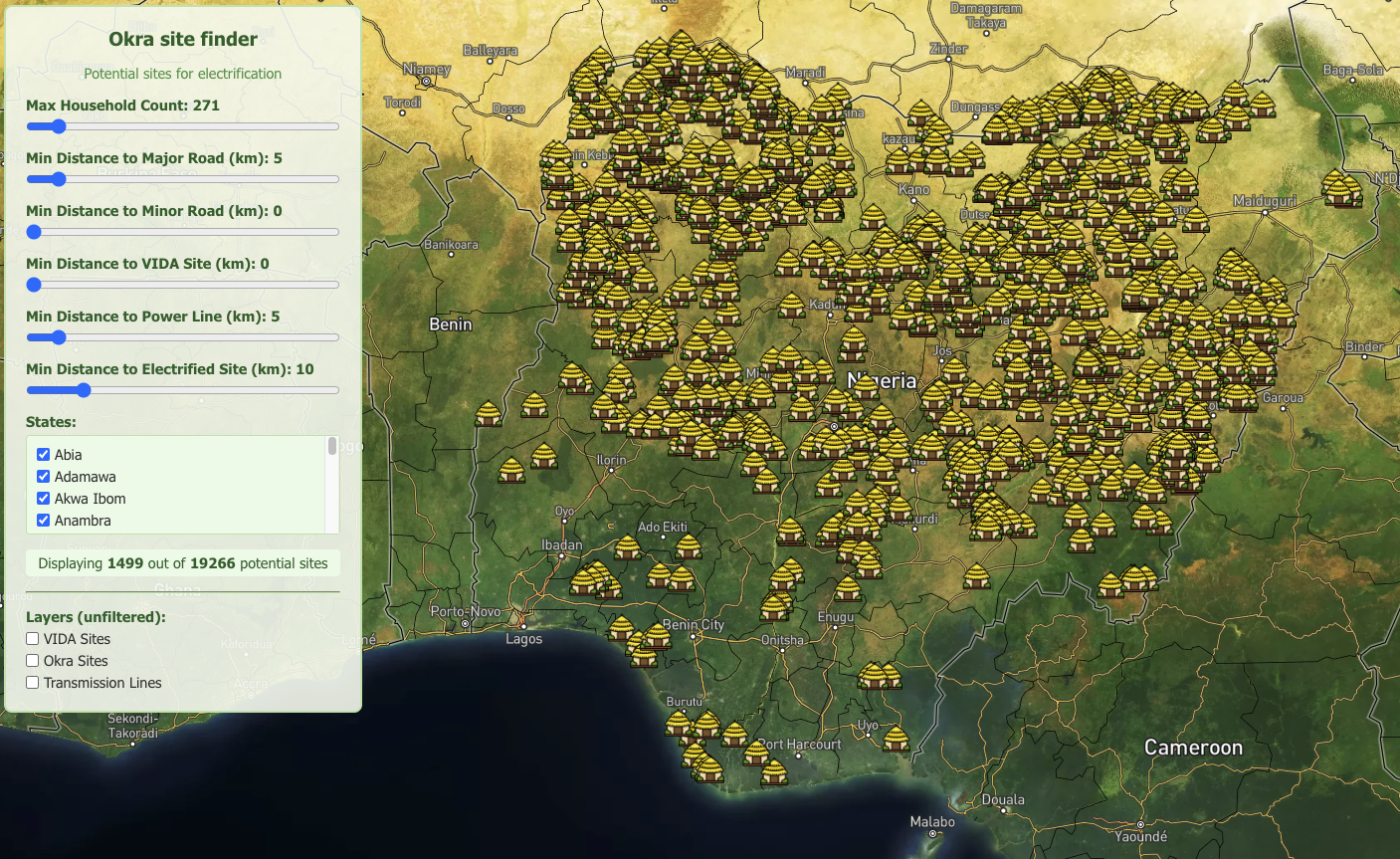Disable the Akwa Ibom state filter
The width and height of the screenshot is (1400, 859).
click(43, 499)
